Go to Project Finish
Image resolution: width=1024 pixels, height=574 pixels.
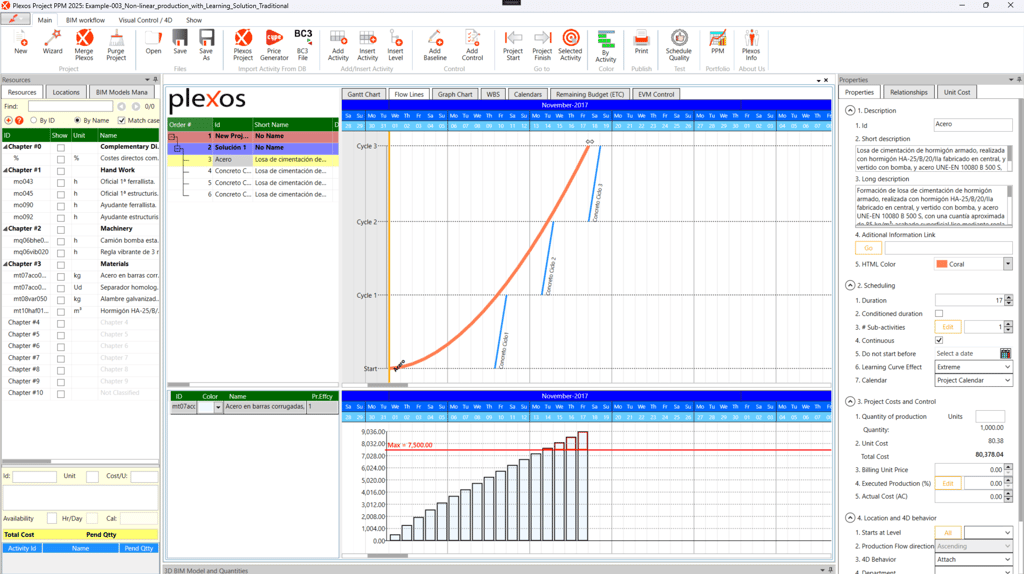pos(542,45)
